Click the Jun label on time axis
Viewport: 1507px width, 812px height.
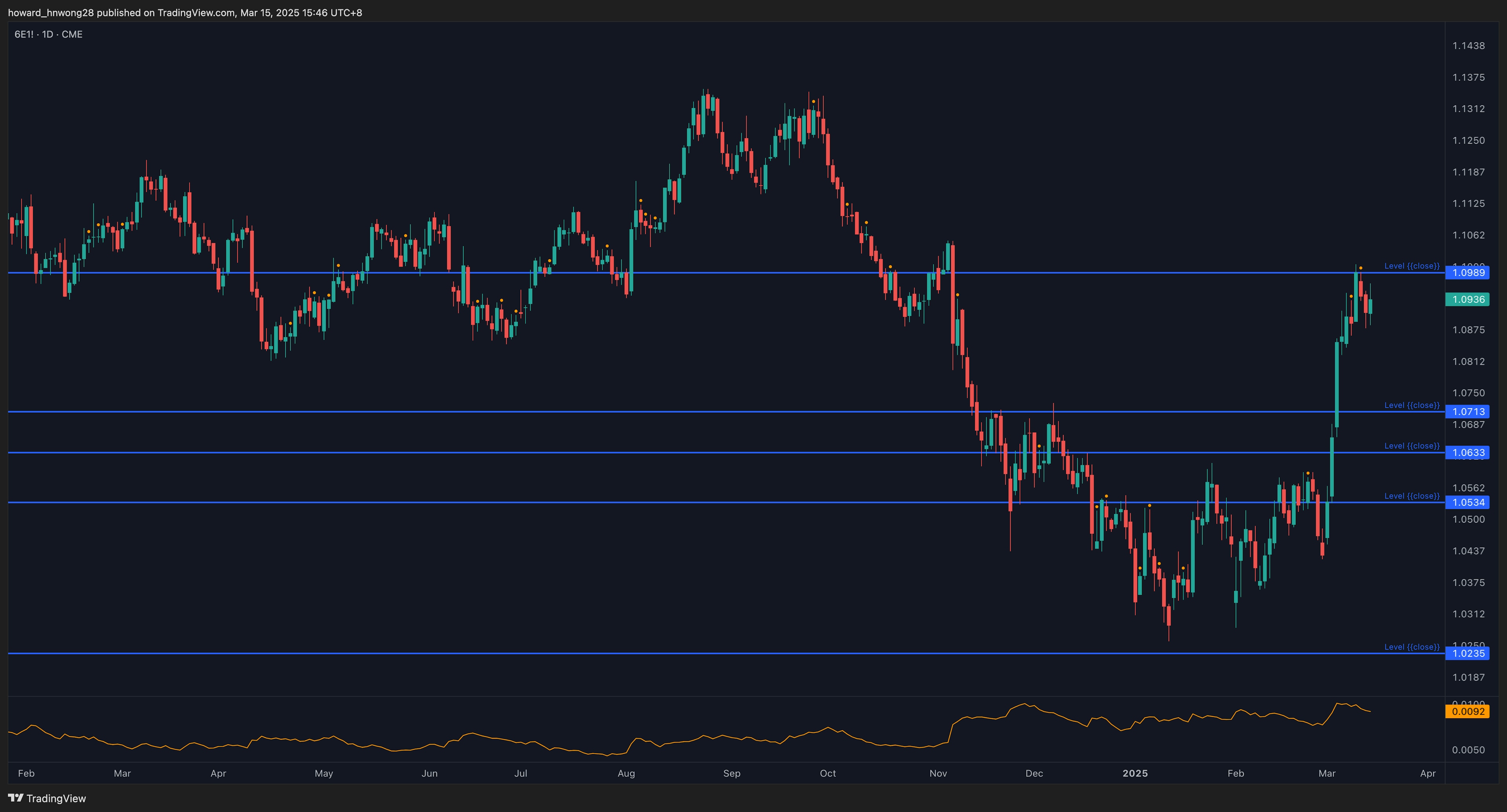pos(429,774)
